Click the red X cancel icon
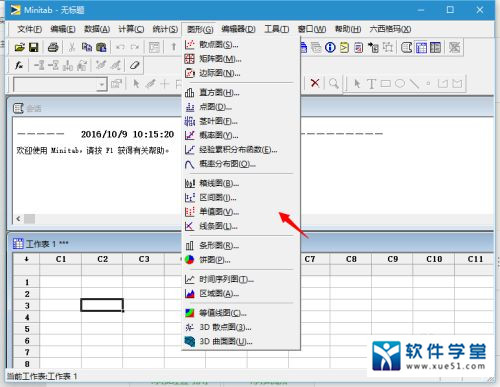 [x=315, y=83]
